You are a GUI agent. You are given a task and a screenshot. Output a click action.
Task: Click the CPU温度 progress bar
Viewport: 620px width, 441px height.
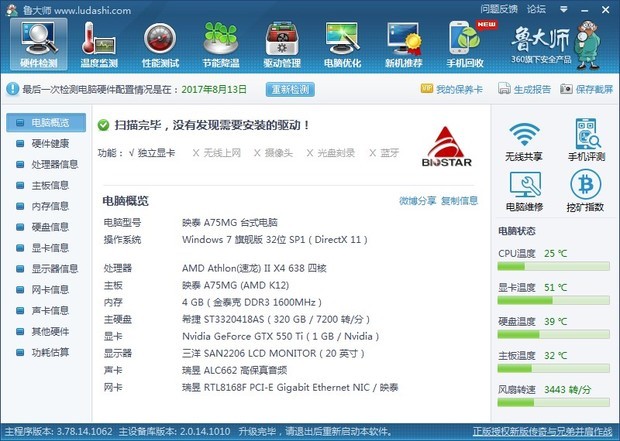point(554,267)
